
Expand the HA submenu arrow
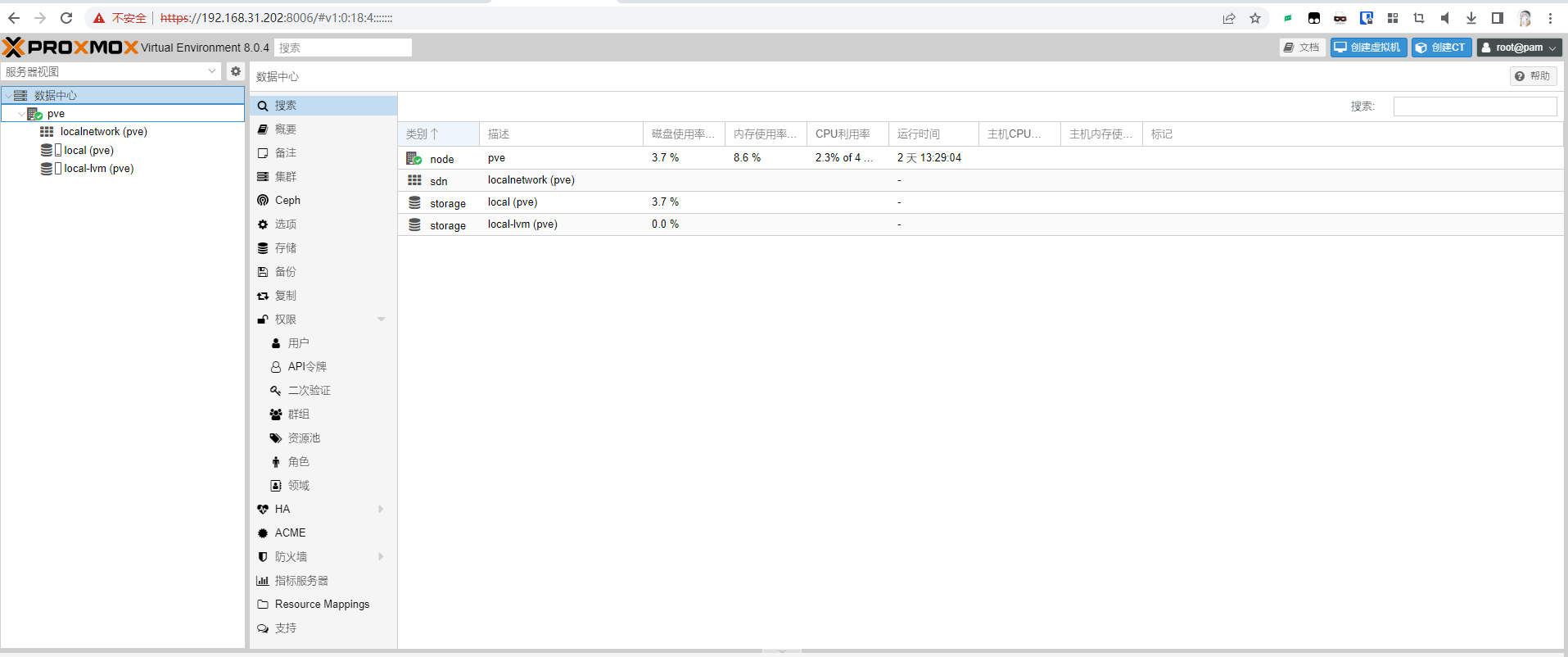point(381,510)
